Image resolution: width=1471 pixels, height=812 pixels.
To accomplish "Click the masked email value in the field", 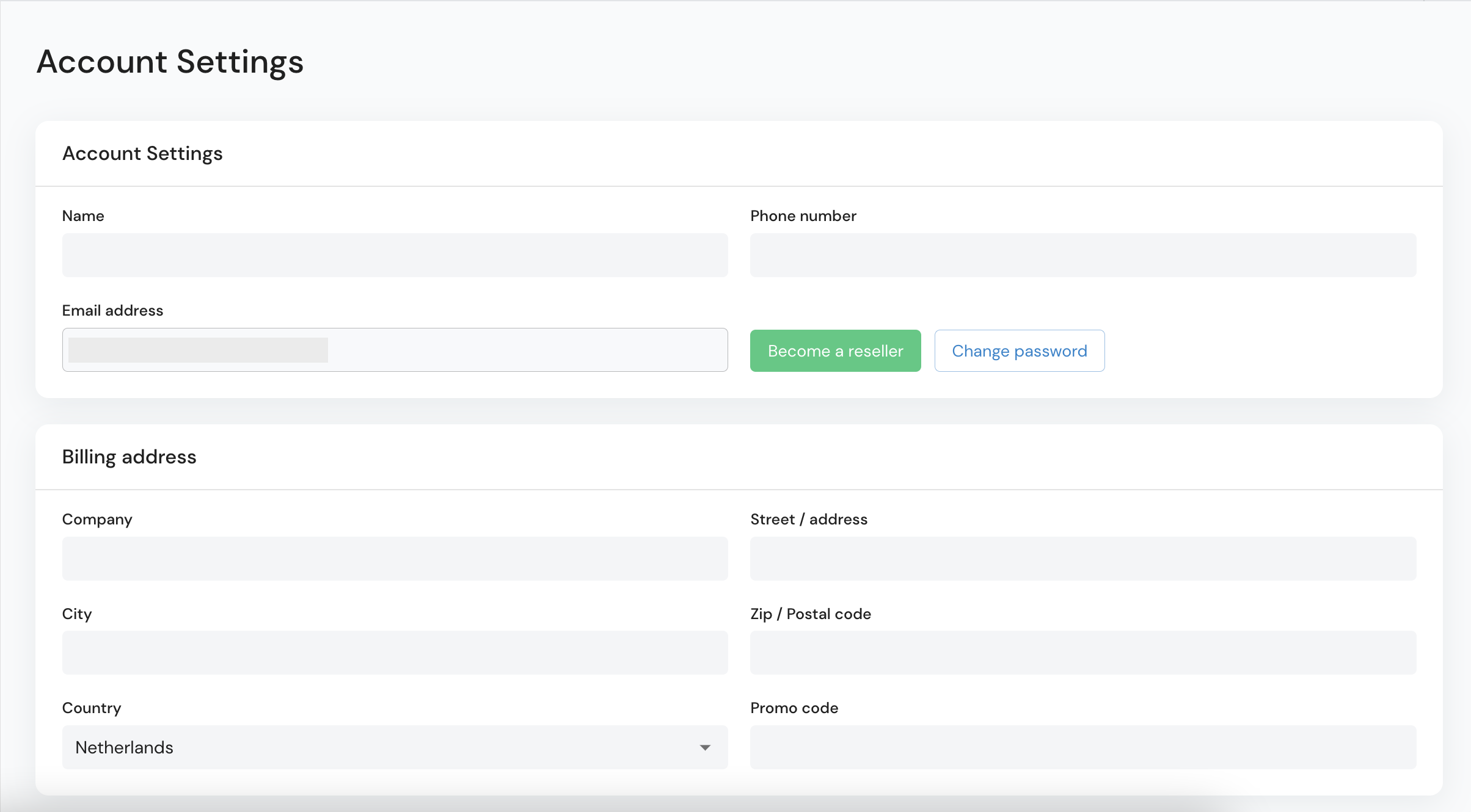I will tap(199, 350).
